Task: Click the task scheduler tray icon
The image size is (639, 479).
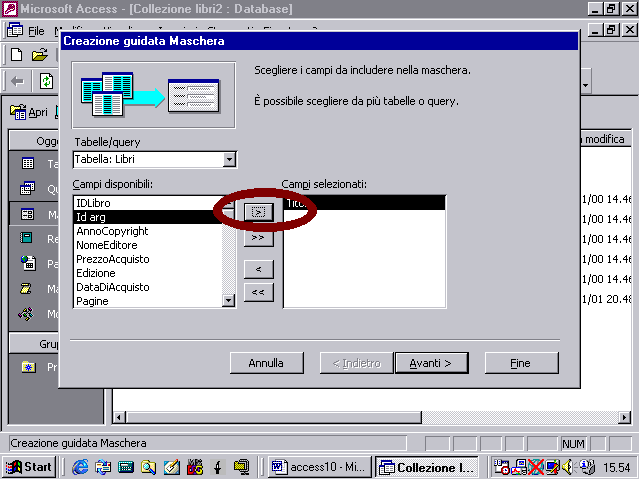Action: tap(501, 467)
